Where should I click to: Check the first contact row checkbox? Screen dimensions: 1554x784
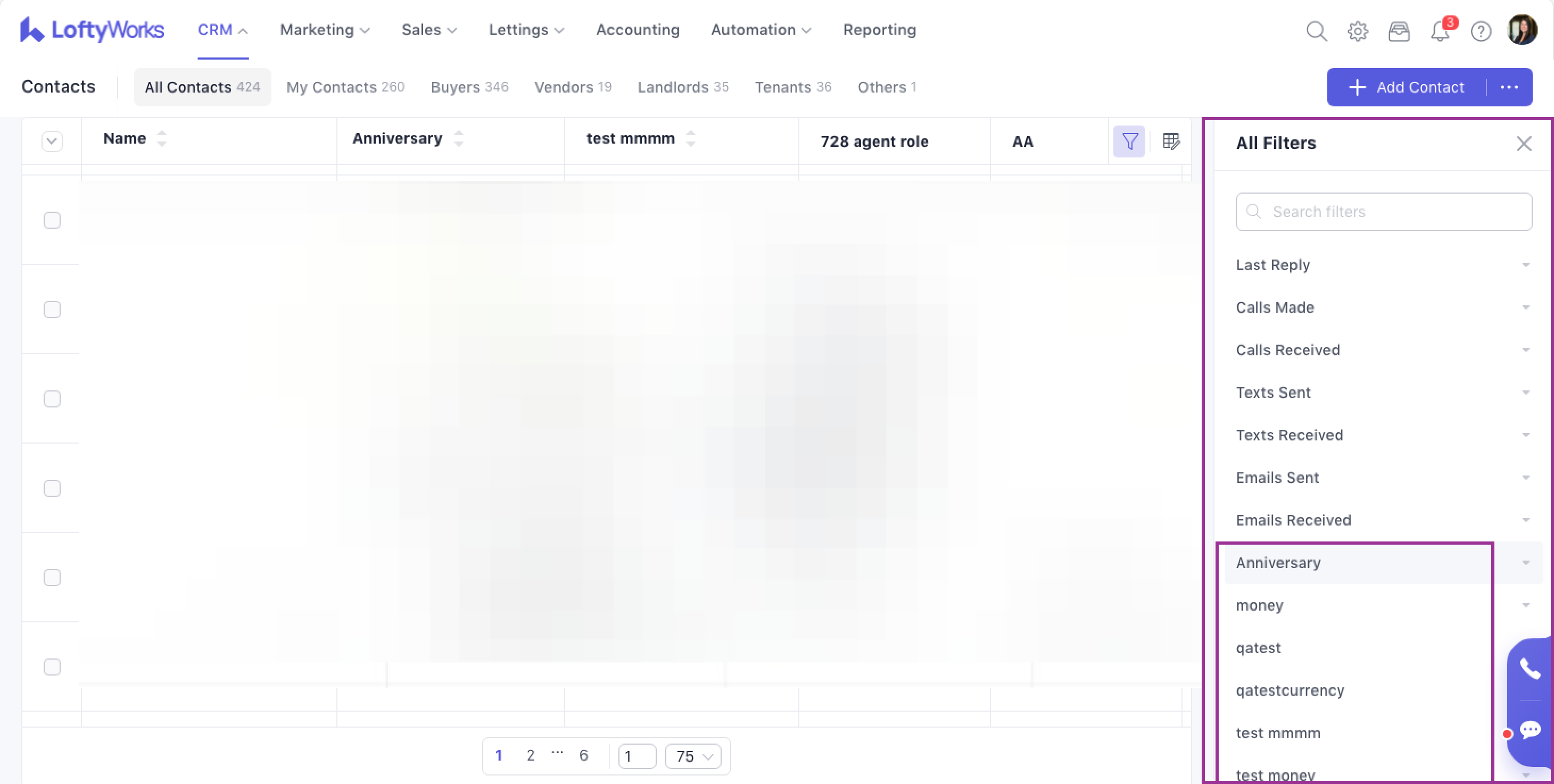point(52,220)
